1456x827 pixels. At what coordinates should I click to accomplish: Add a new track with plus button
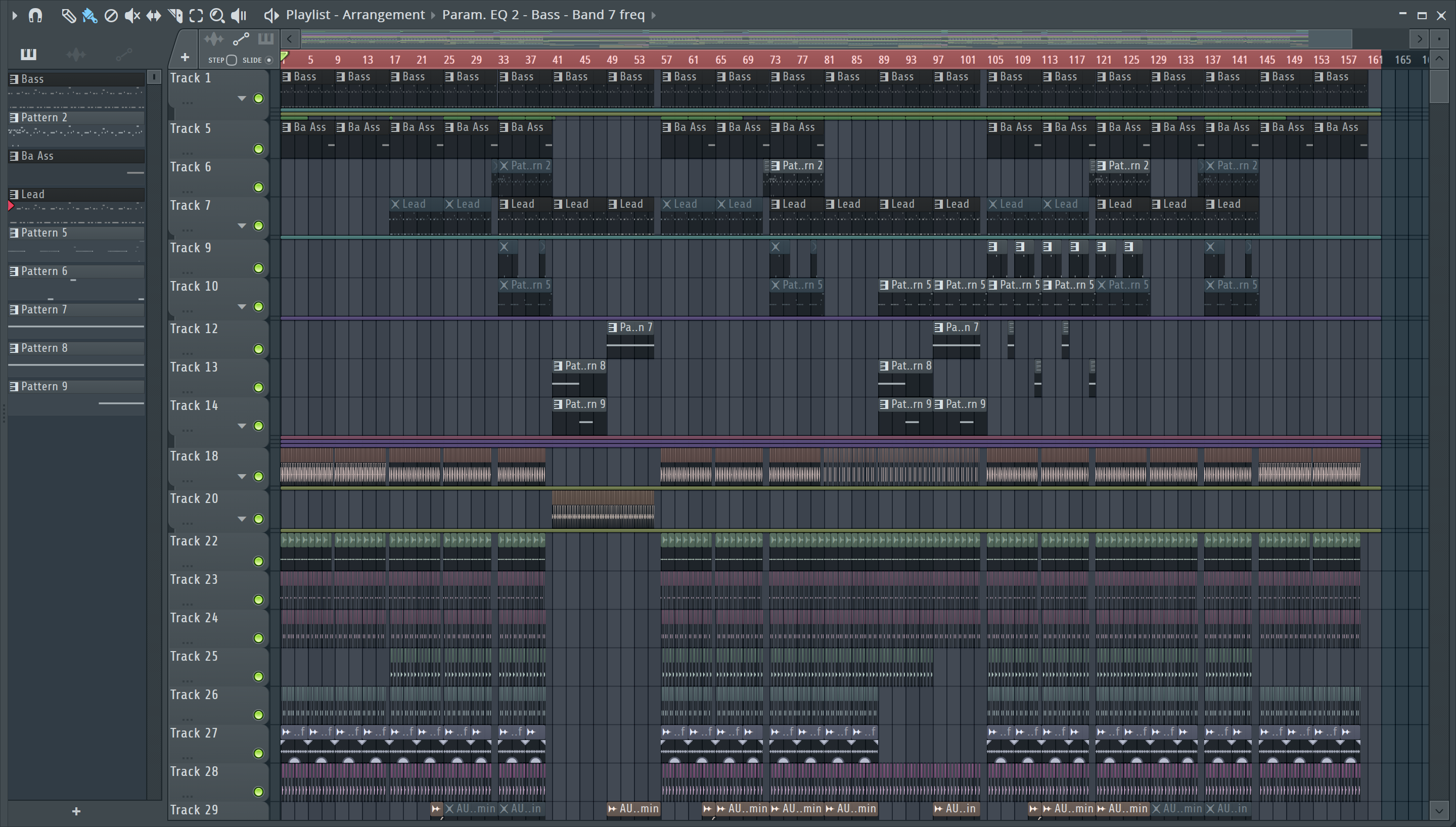click(185, 57)
